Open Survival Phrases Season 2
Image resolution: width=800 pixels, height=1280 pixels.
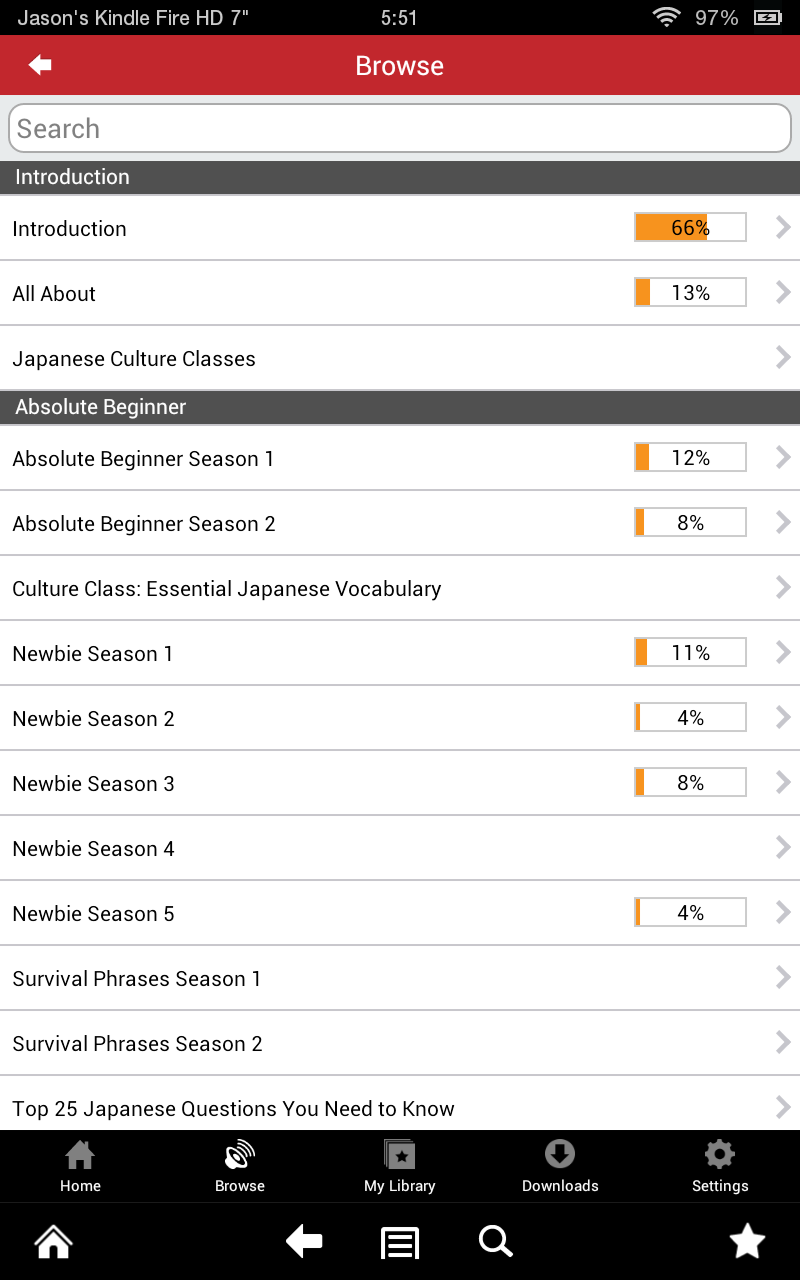coord(138,1044)
